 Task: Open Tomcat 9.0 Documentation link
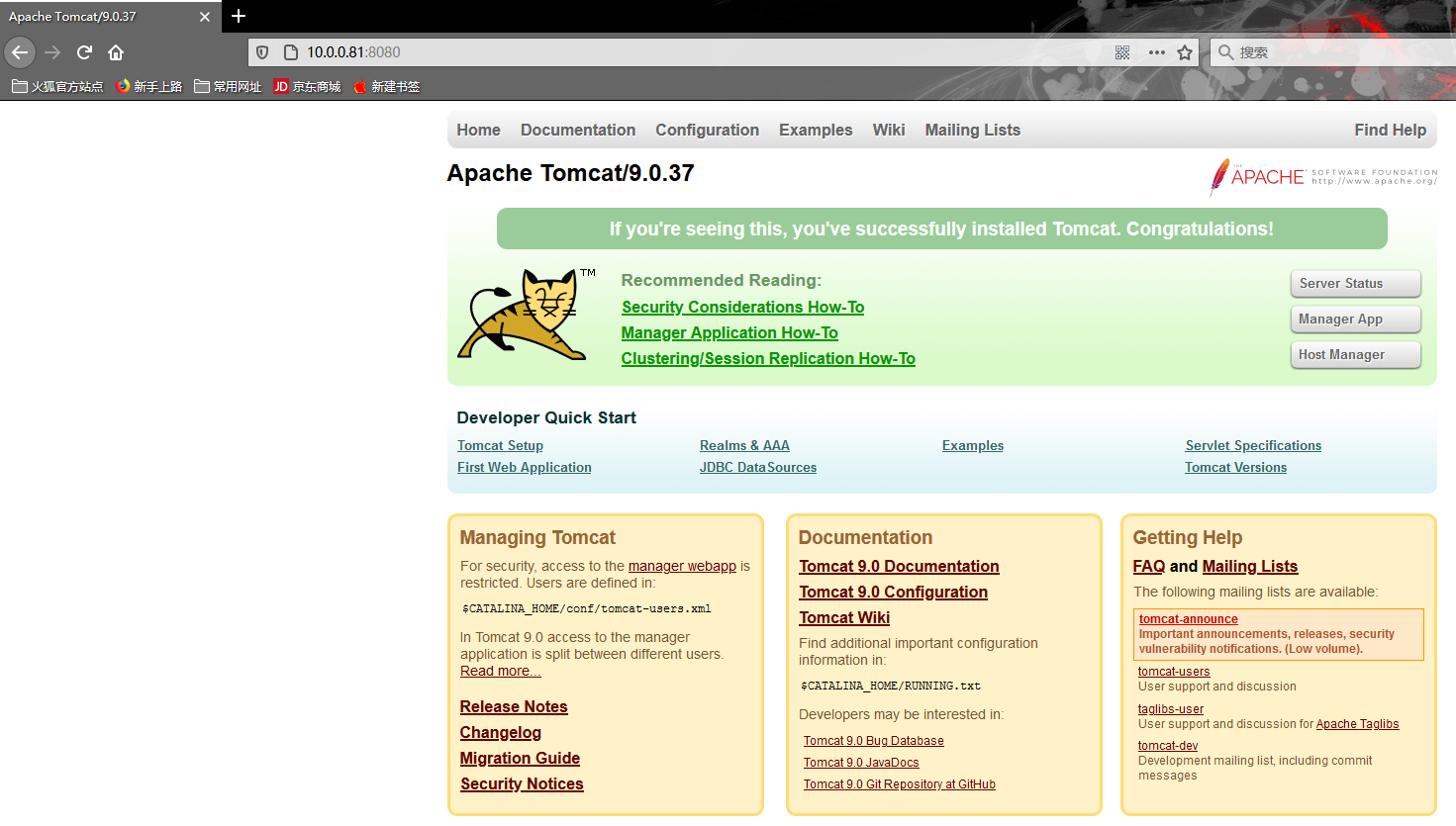tap(899, 566)
